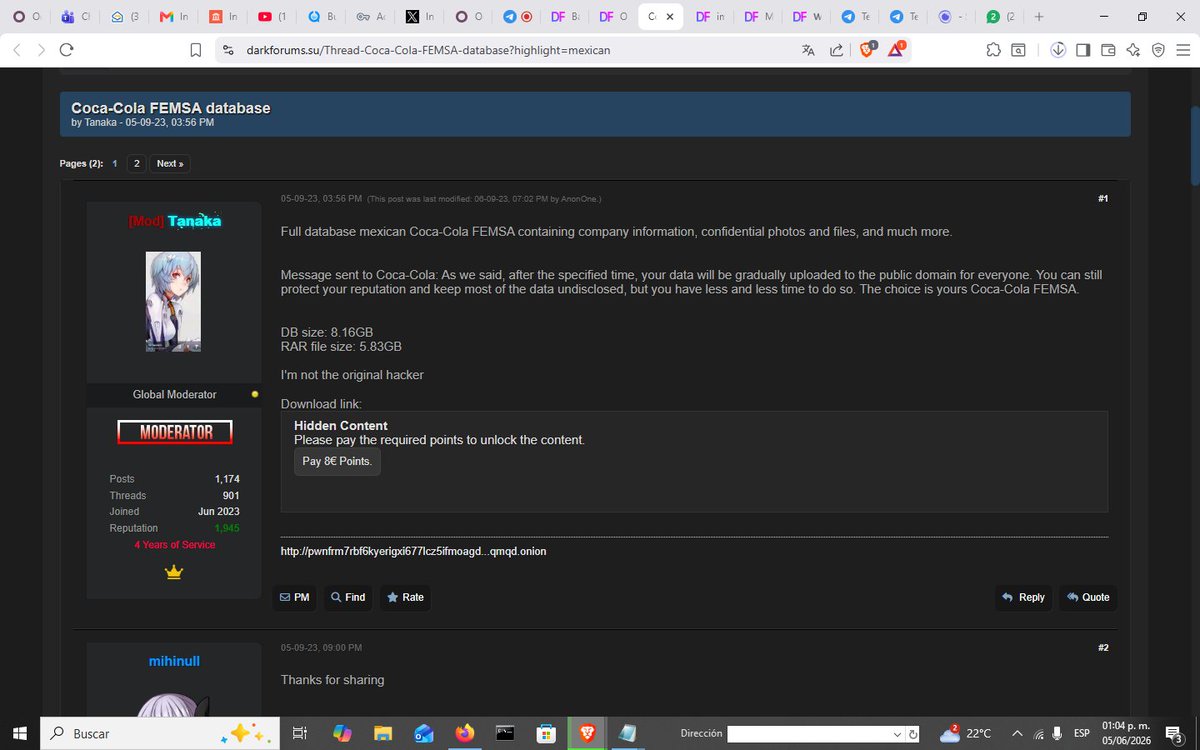Open Firefox from the taskbar
The height and width of the screenshot is (750, 1200).
pyautogui.click(x=464, y=733)
